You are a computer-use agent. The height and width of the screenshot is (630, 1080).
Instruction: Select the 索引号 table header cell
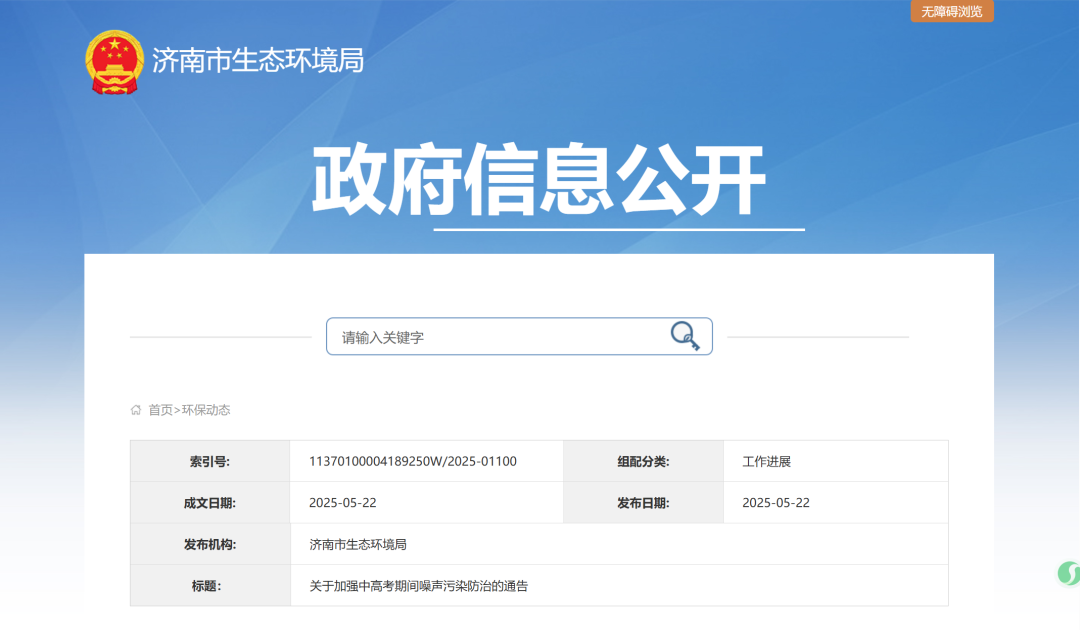click(x=210, y=460)
